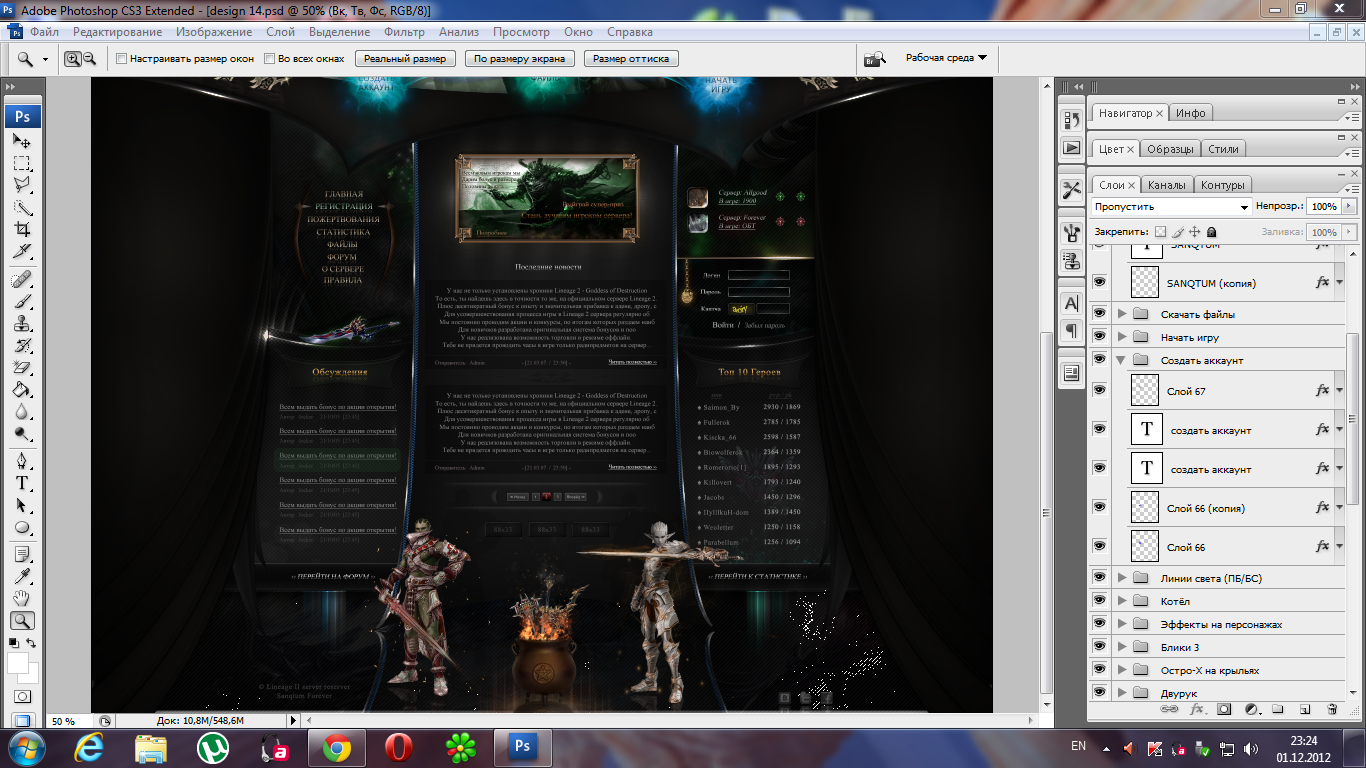This screenshot has width=1366, height=768.
Task: Check the 'Во всех окнах' option
Action: (x=270, y=59)
